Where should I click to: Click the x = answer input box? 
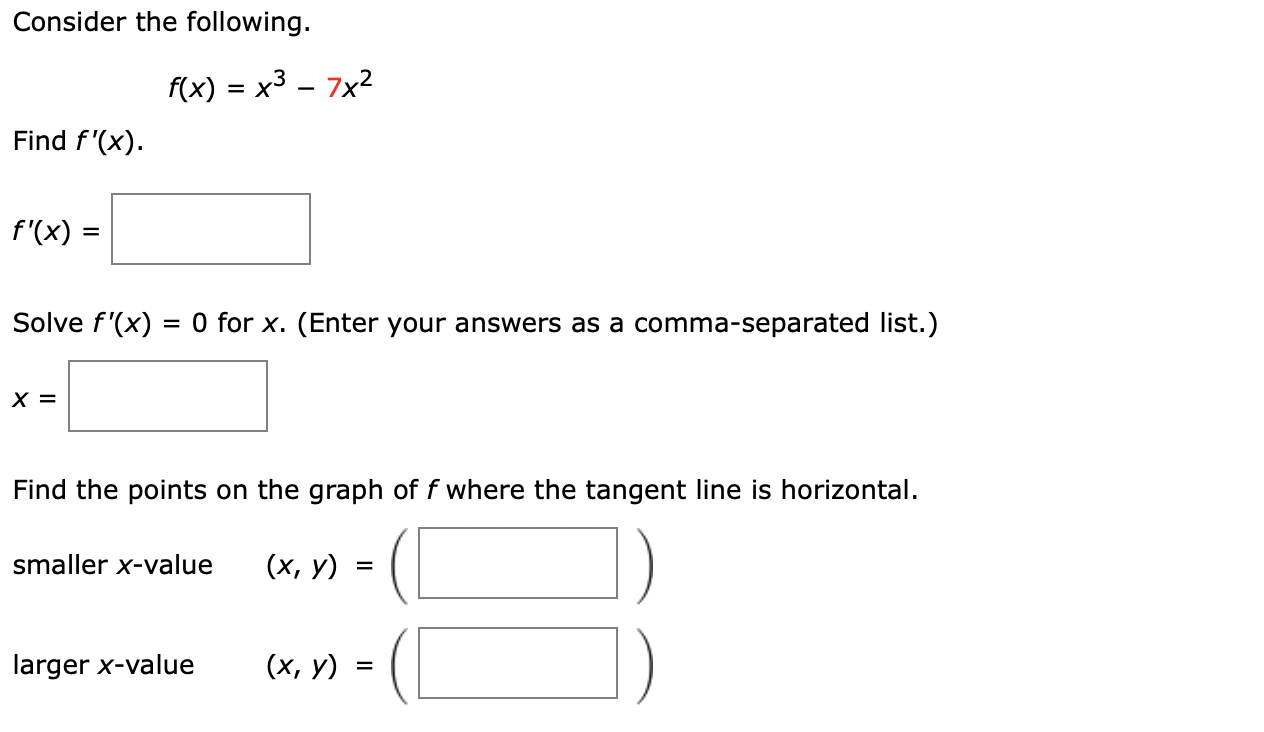click(167, 395)
